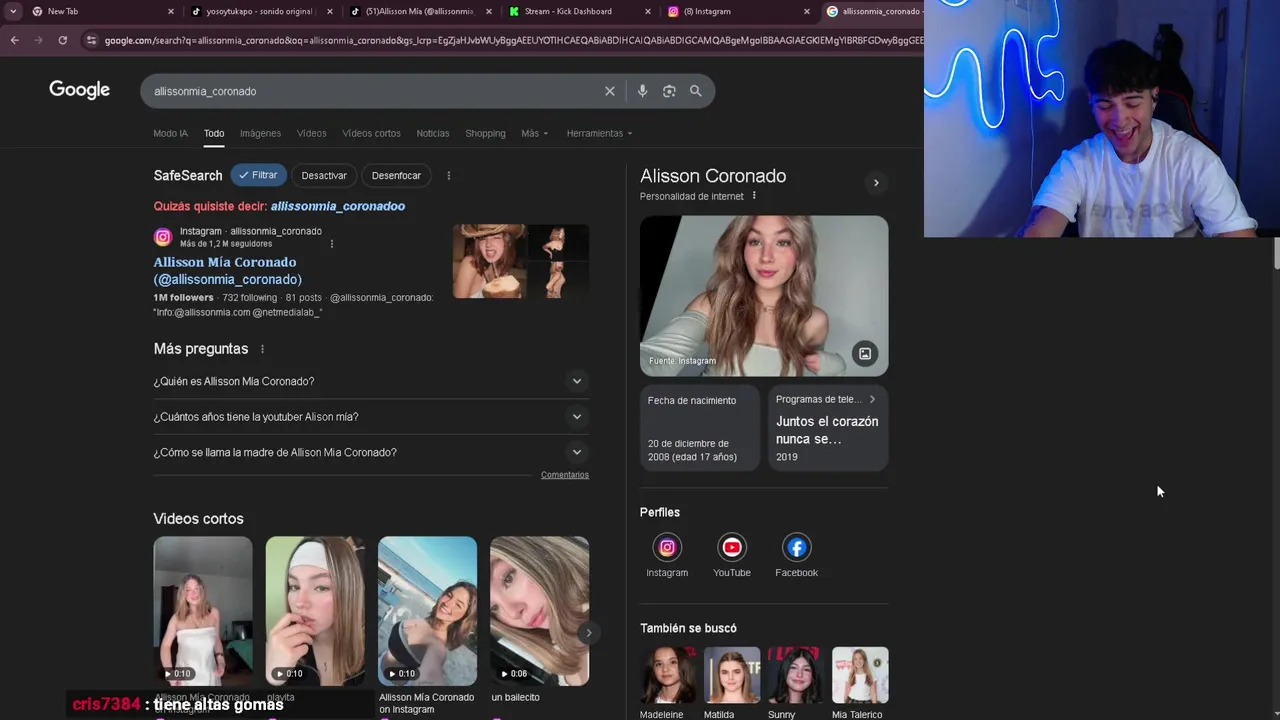Switch to Noticias tab
This screenshot has height=720, width=1280.
click(433, 133)
